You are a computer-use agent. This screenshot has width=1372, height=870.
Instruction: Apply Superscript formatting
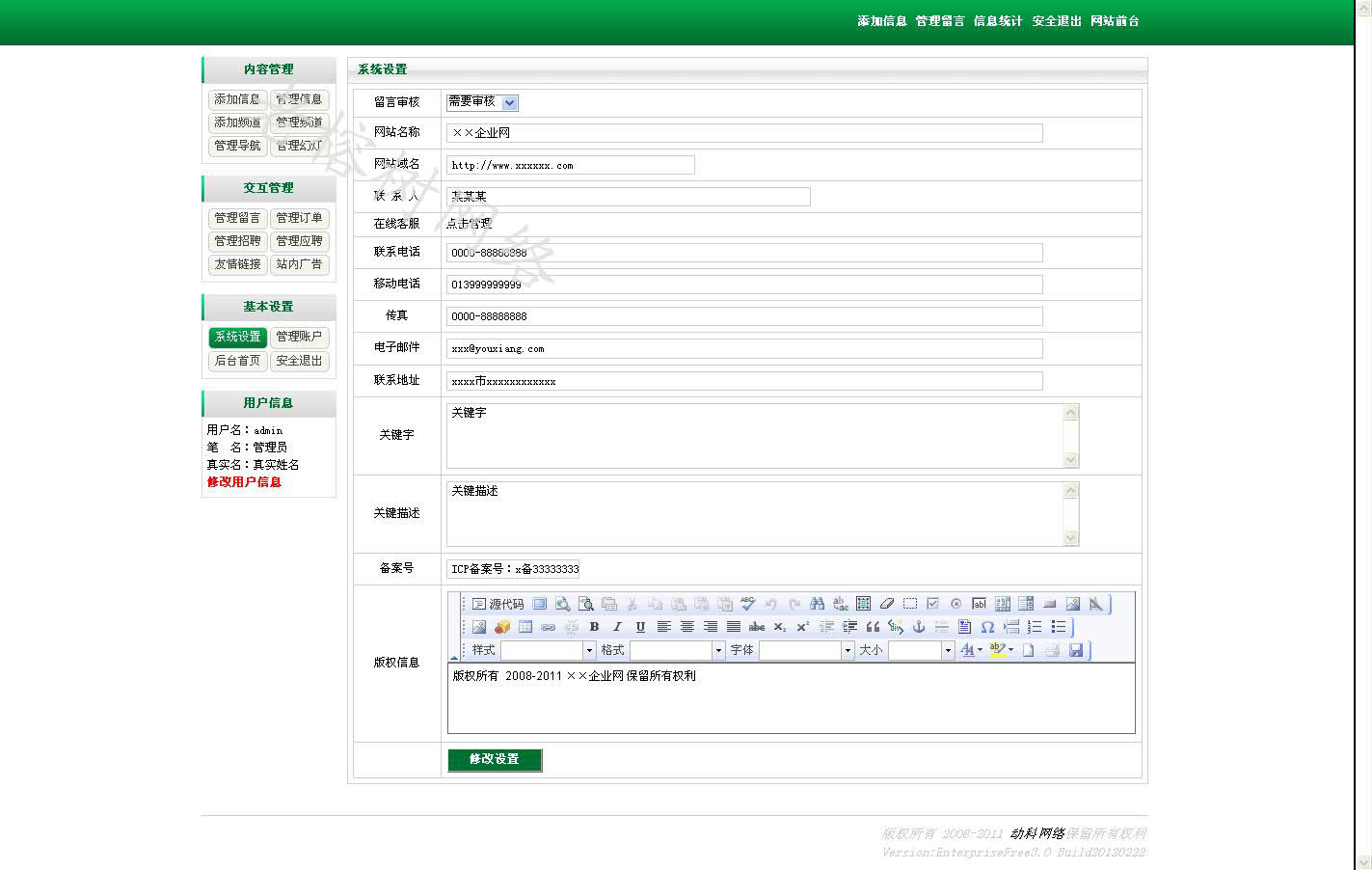803,627
